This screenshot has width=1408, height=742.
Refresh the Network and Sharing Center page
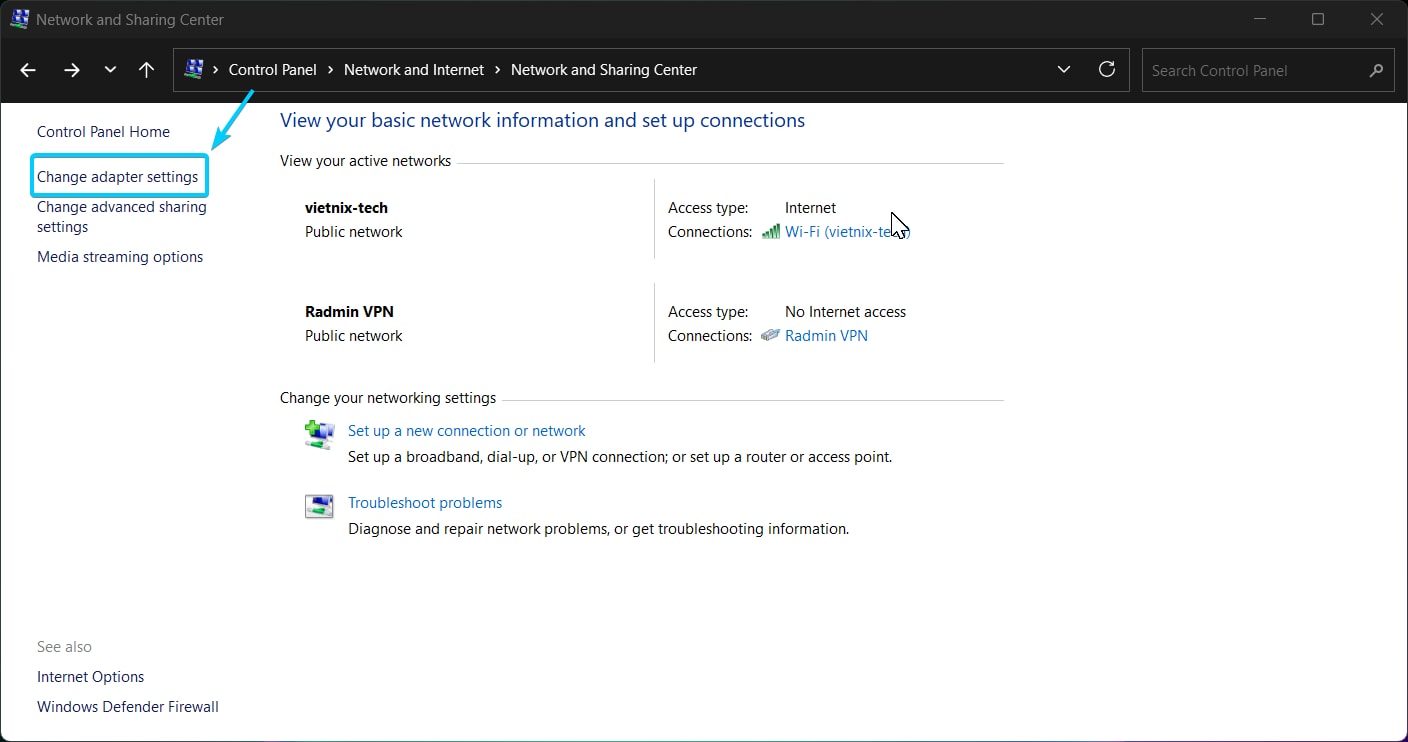(x=1106, y=70)
